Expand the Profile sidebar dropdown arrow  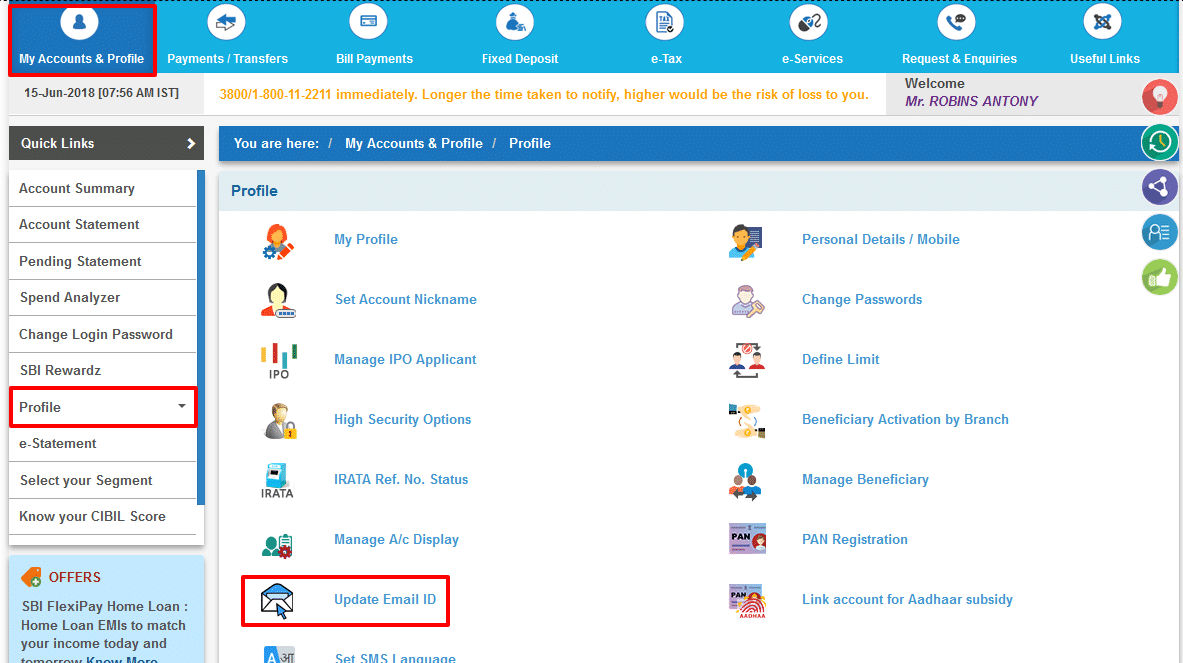tap(182, 407)
